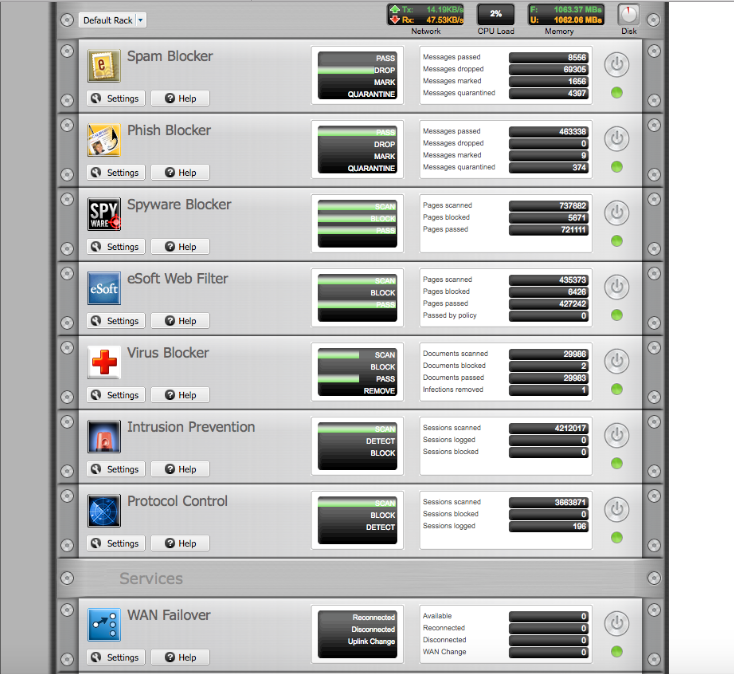Click Virus Blocker activity graph
Viewport: 734px width, 674px height.
[x=358, y=372]
